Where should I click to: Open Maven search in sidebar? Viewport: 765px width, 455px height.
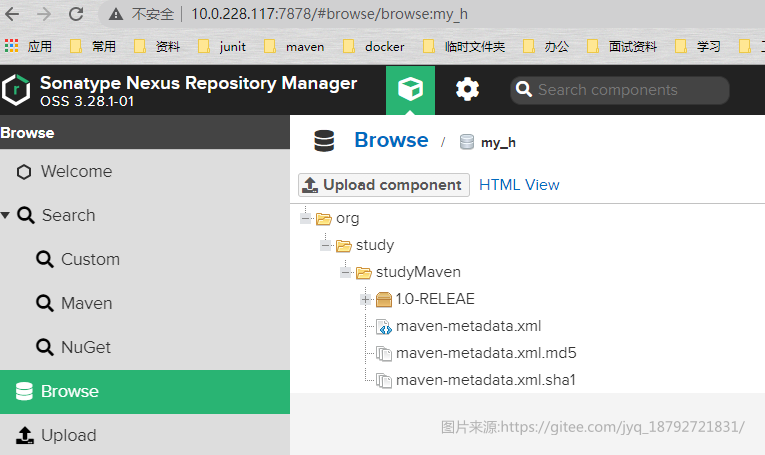145,303
